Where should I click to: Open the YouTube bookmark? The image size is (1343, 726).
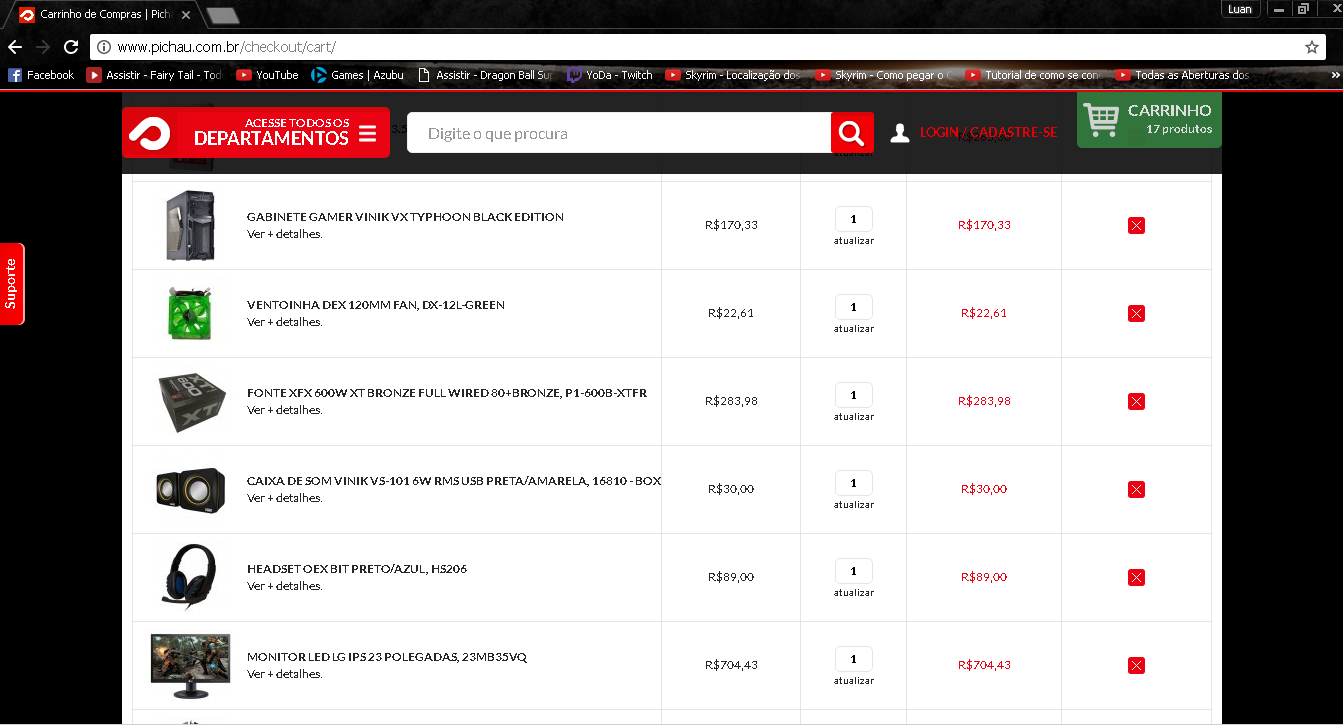pyautogui.click(x=267, y=75)
